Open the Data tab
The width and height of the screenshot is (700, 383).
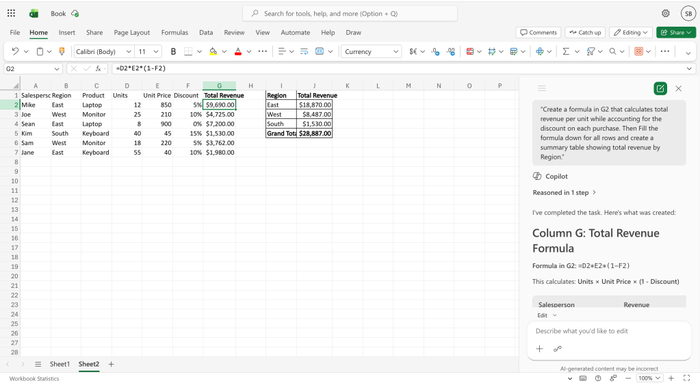coord(206,32)
